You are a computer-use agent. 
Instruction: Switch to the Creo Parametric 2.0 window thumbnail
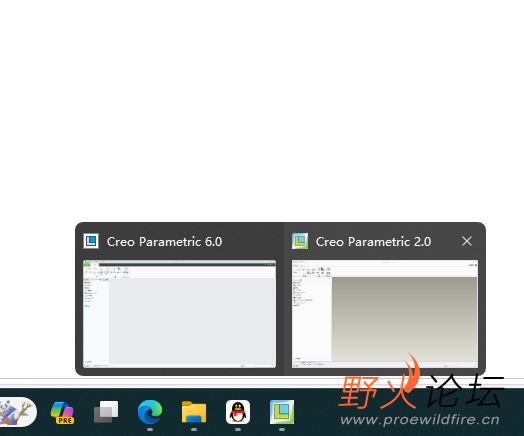click(x=385, y=314)
